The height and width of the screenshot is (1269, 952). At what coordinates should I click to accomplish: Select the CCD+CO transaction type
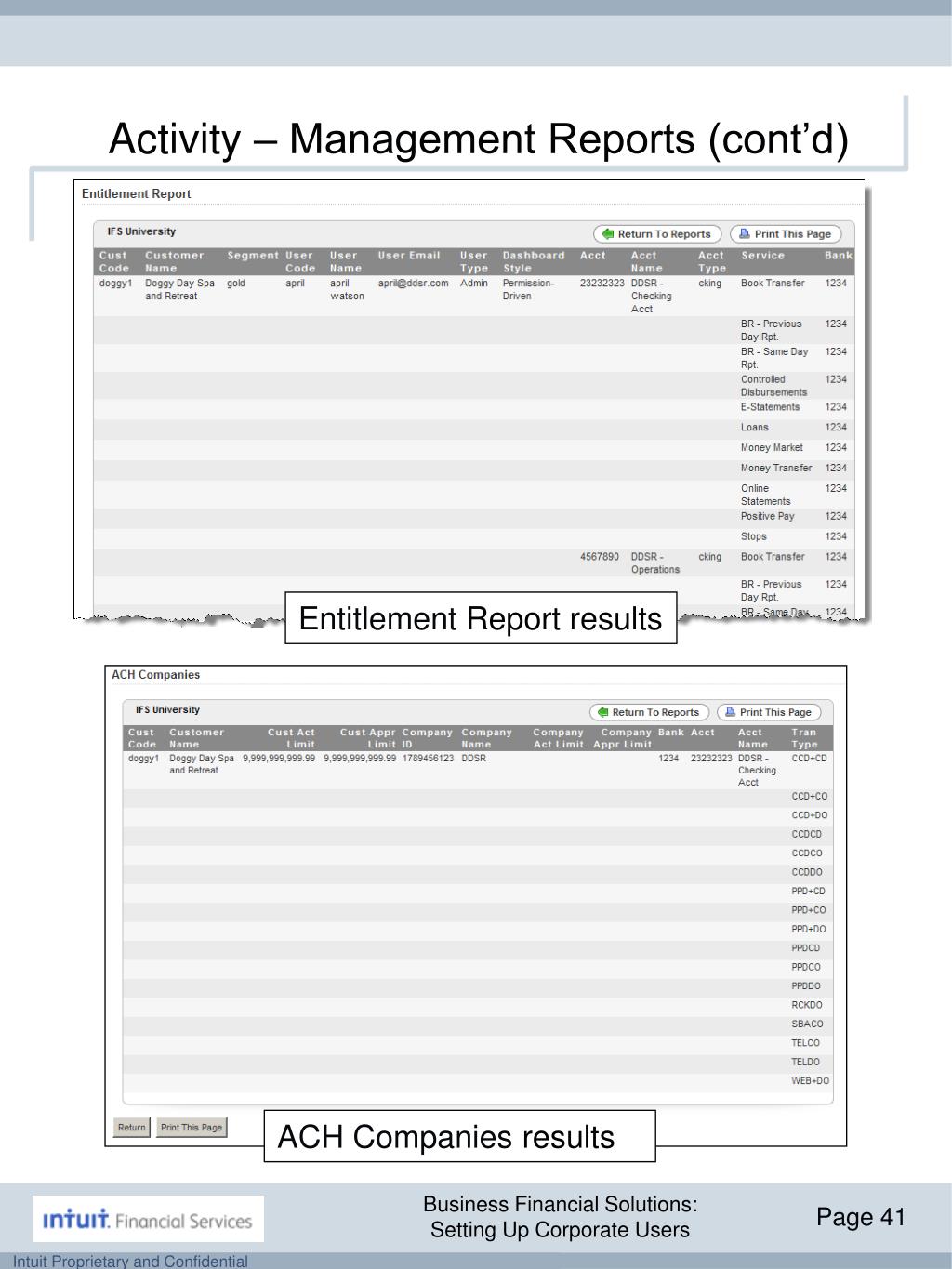tap(809, 797)
